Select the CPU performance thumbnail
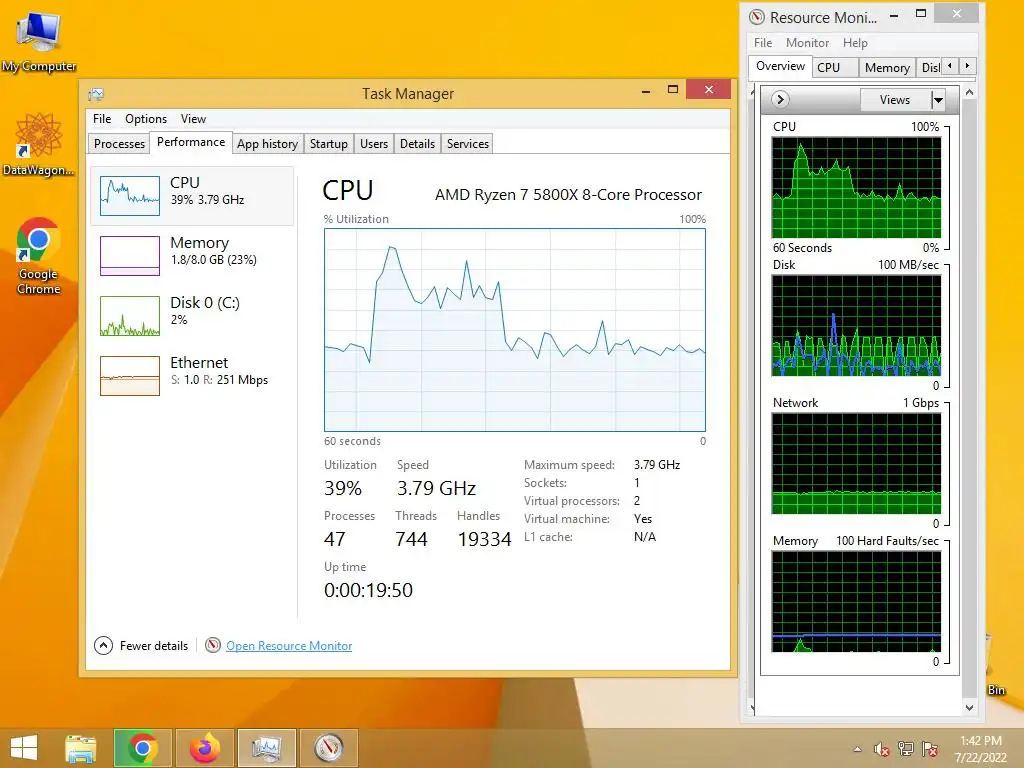 point(129,195)
